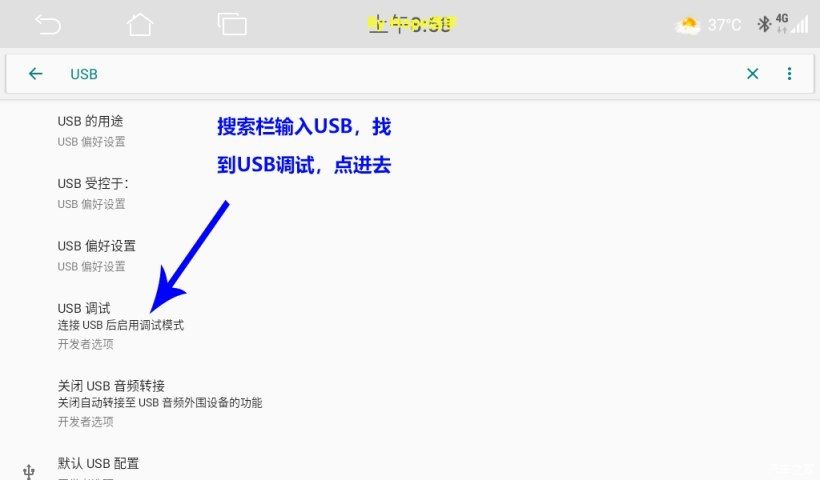Open the recent apps overview icon
This screenshot has height=480, width=820.
pyautogui.click(x=232, y=24)
